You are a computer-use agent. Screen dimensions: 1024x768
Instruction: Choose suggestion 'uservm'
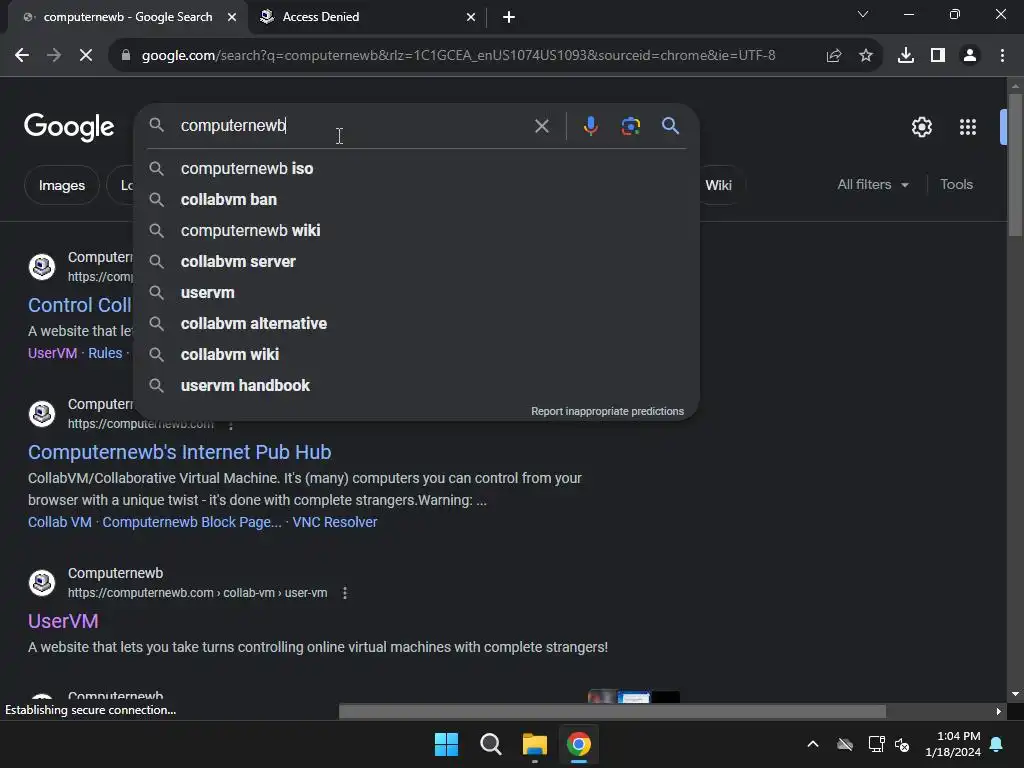[x=416, y=293]
